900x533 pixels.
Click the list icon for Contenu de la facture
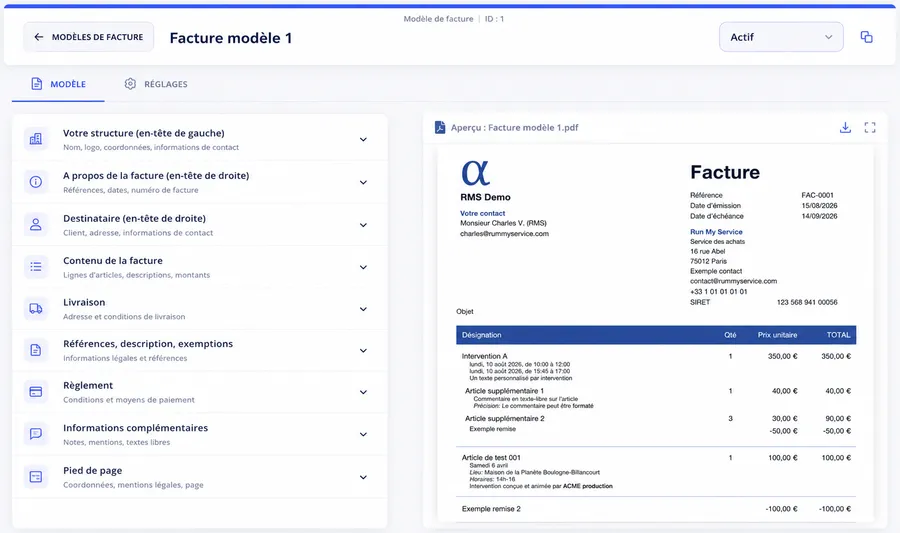click(x=36, y=267)
